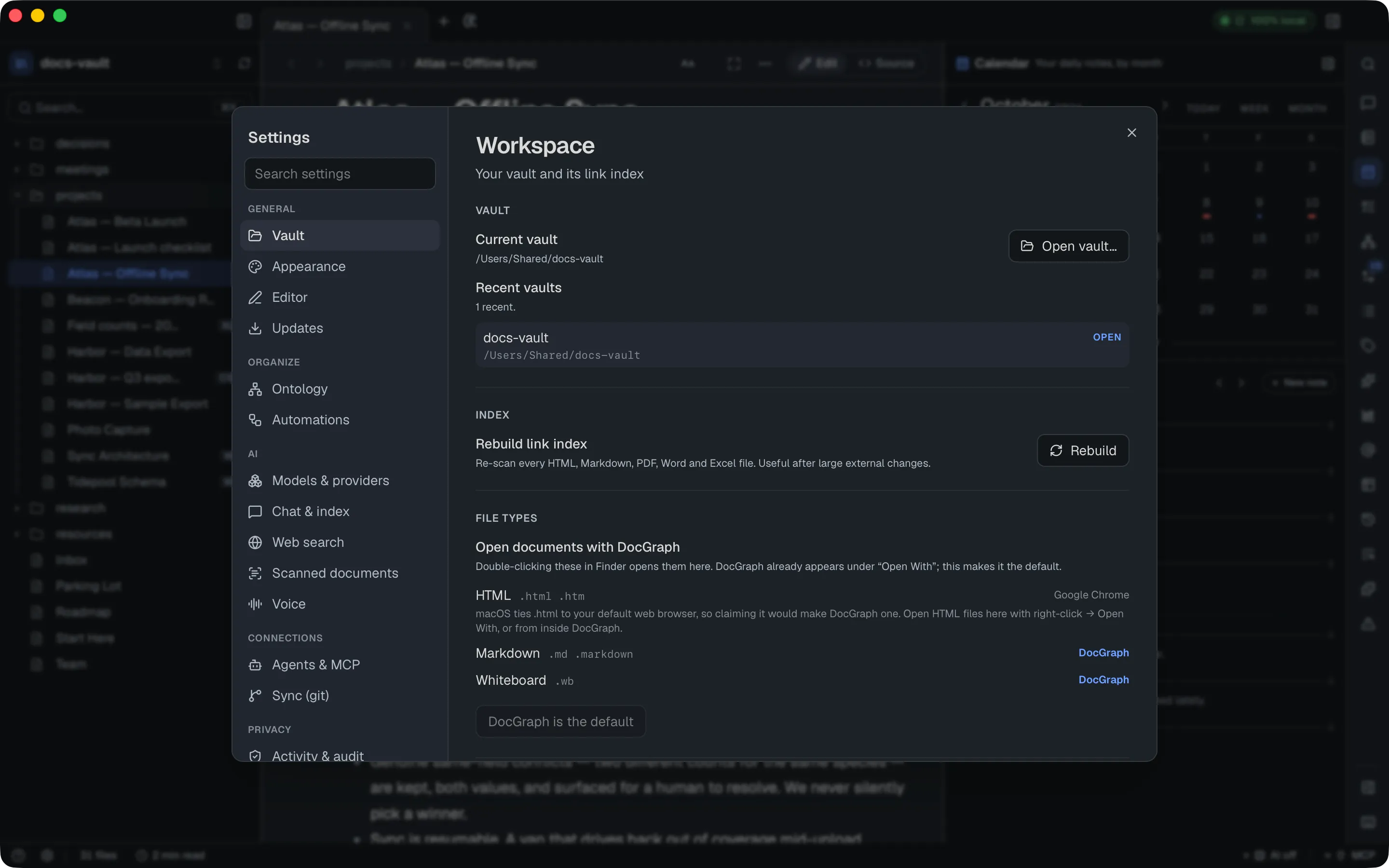Open the Updates settings page

340,328
